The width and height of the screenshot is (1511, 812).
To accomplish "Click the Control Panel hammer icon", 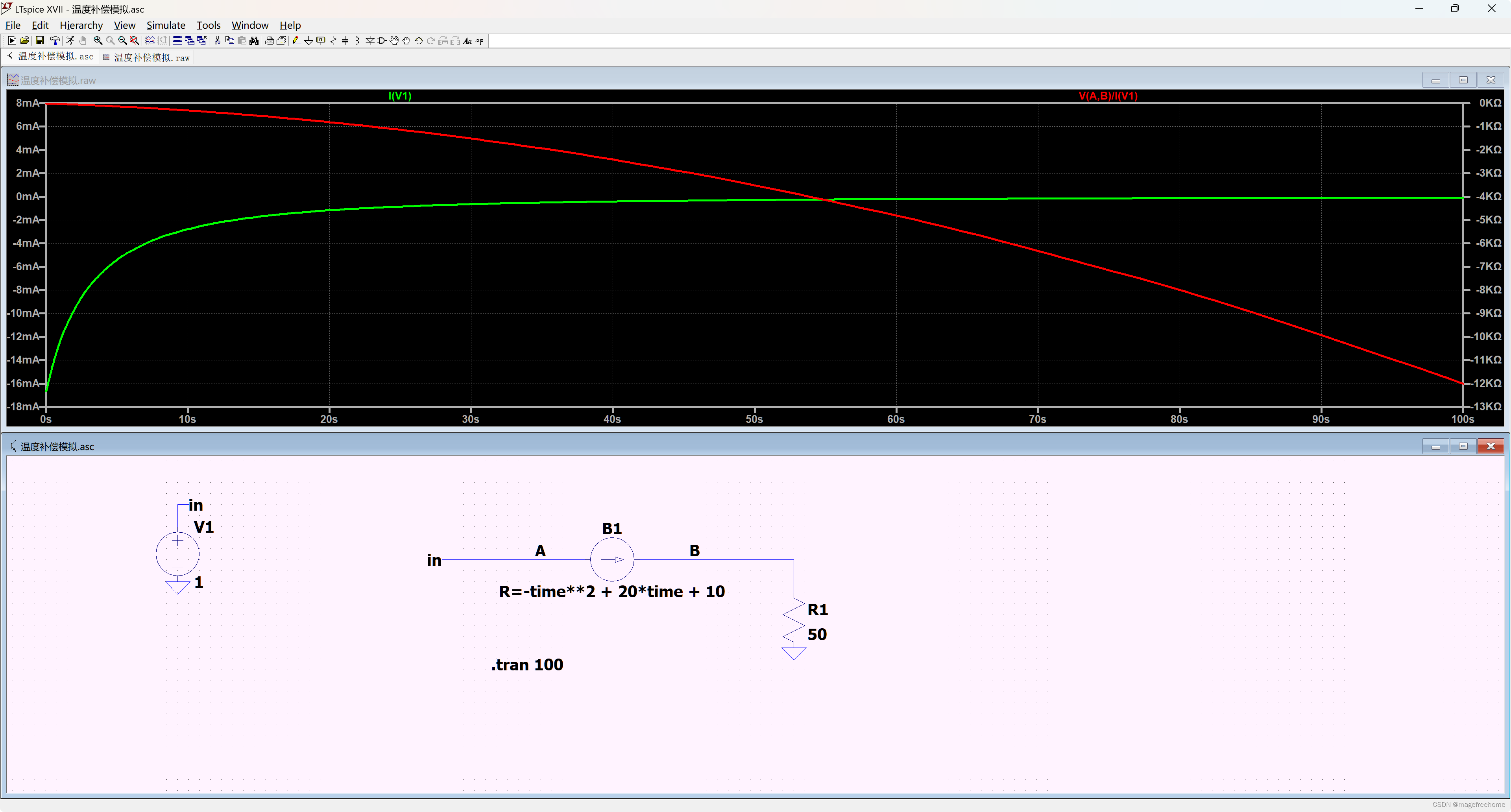I will coord(55,41).
